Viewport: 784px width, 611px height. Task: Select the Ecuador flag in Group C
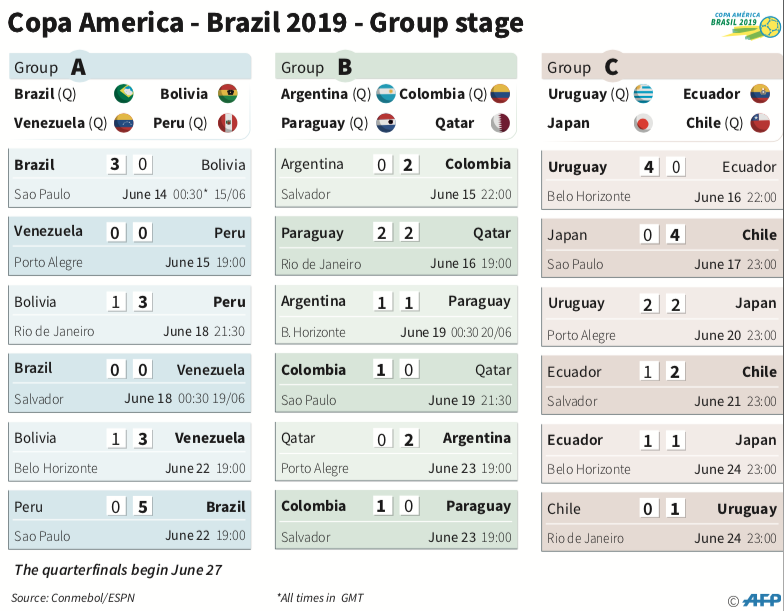tap(760, 94)
